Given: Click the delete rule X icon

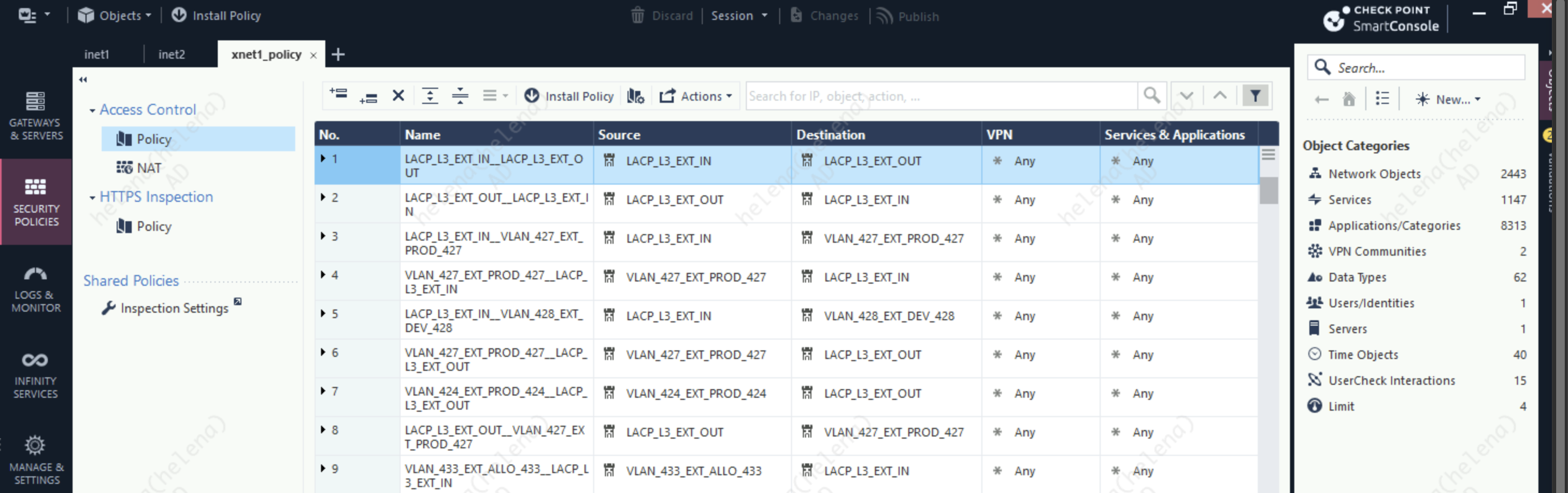Looking at the screenshot, I should pyautogui.click(x=398, y=96).
